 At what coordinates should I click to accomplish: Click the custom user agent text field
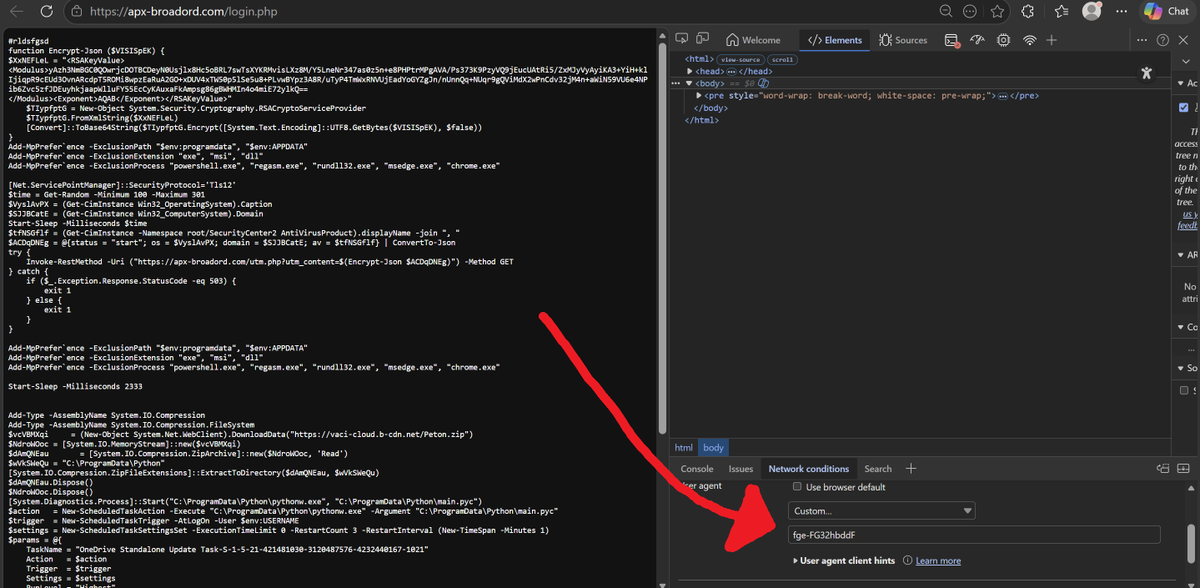(974, 535)
